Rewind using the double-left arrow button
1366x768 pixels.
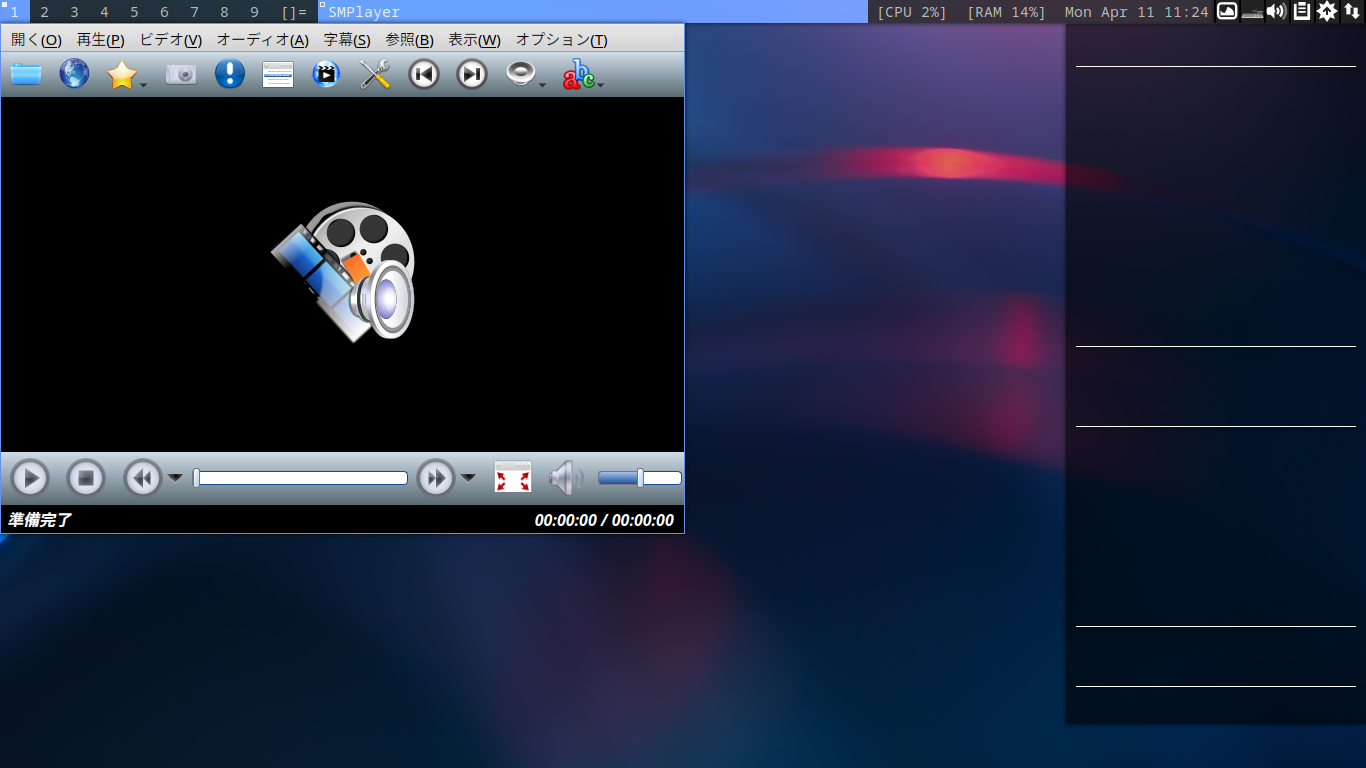pyautogui.click(x=143, y=478)
